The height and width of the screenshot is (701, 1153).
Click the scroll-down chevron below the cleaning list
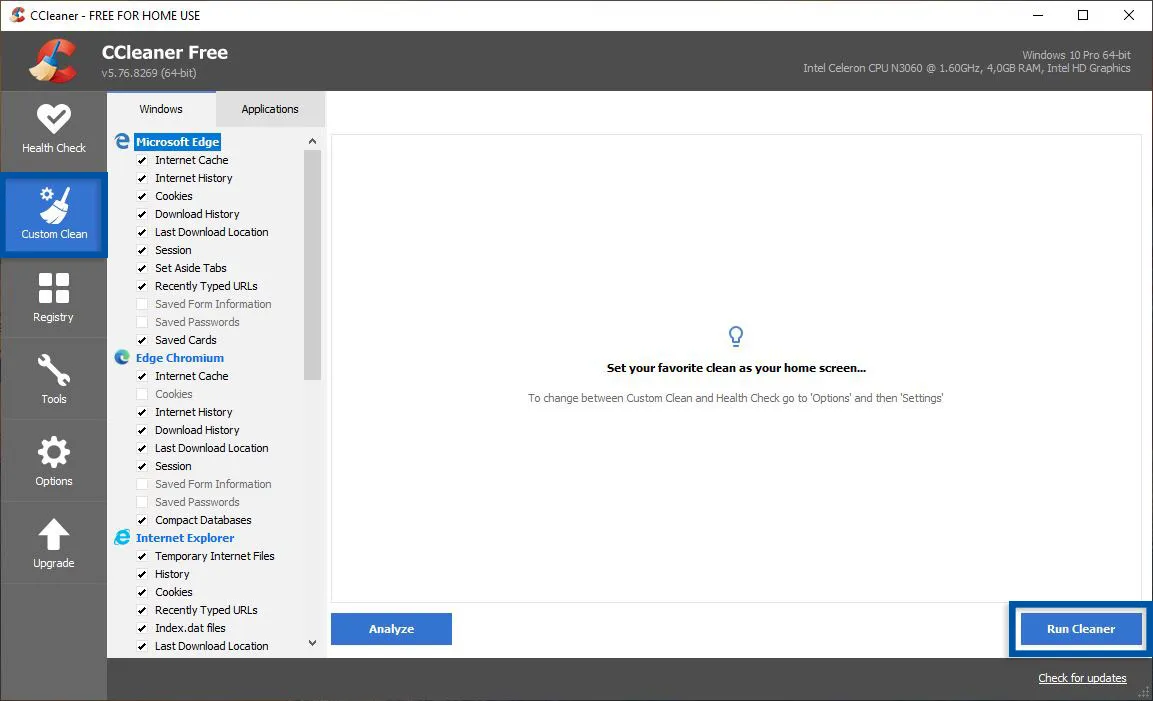(312, 643)
